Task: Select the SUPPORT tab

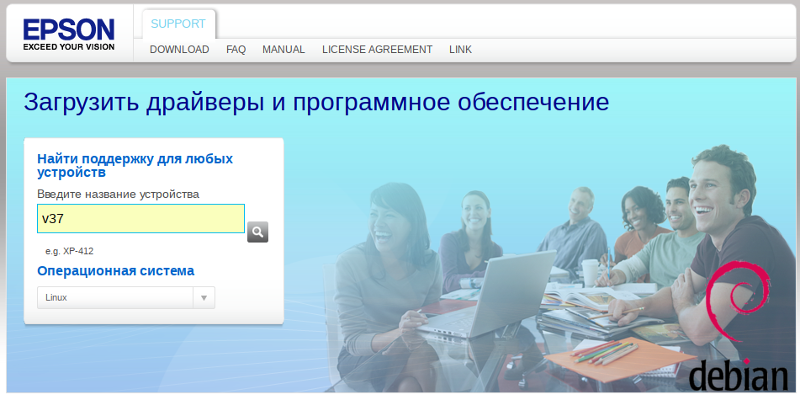Action: point(178,24)
